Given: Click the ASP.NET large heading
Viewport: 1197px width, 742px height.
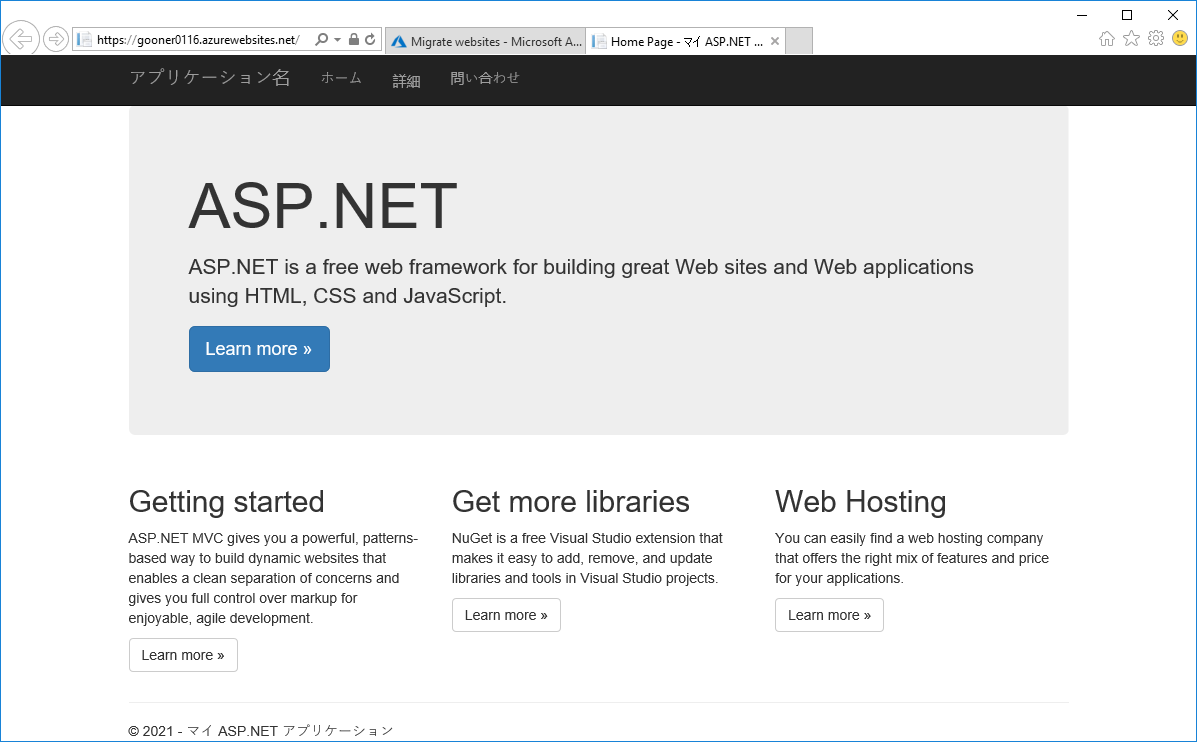Looking at the screenshot, I should (x=323, y=206).
